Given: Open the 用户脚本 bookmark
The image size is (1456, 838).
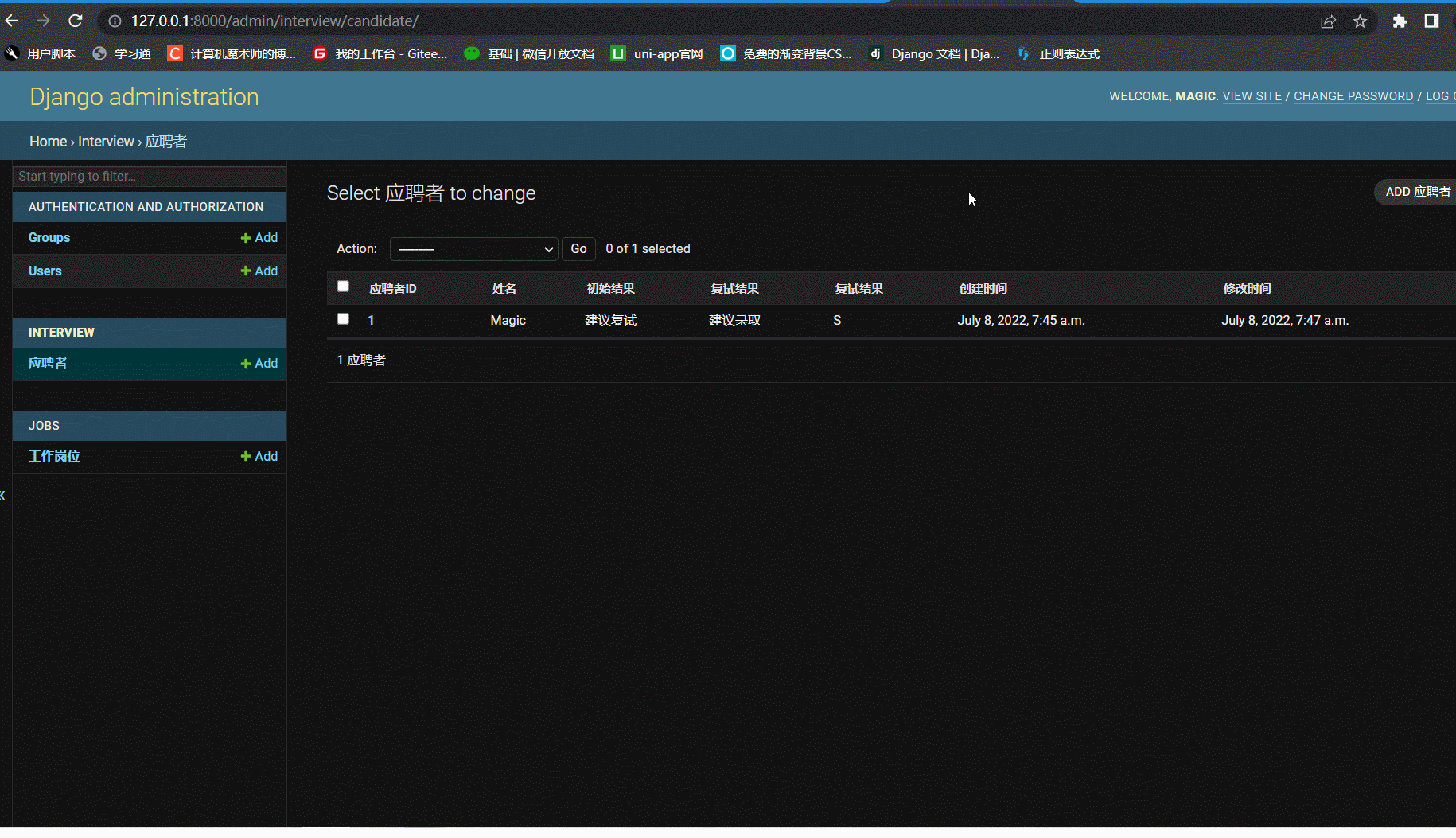Looking at the screenshot, I should 40,53.
